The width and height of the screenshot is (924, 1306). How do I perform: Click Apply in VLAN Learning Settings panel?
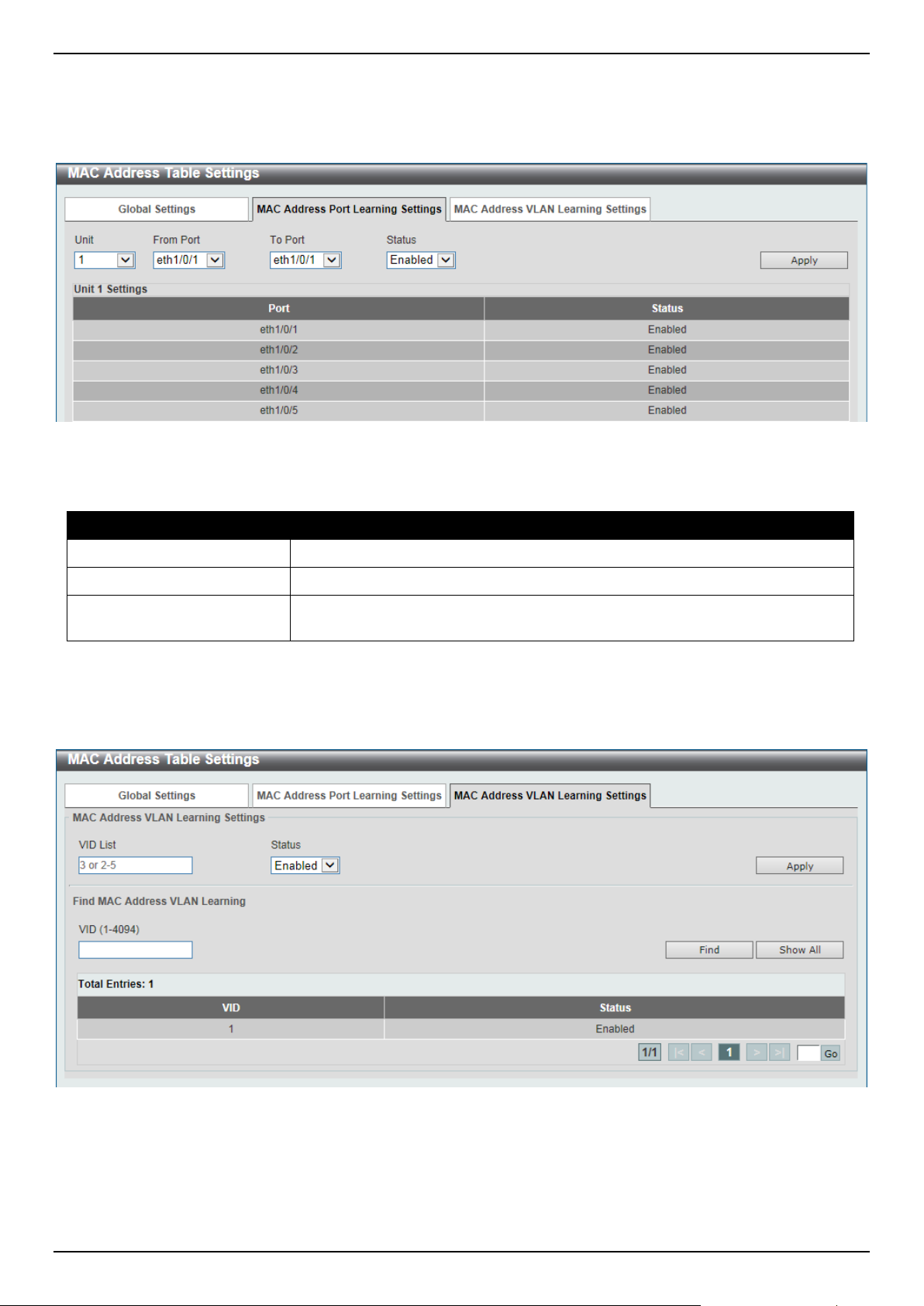point(800,866)
